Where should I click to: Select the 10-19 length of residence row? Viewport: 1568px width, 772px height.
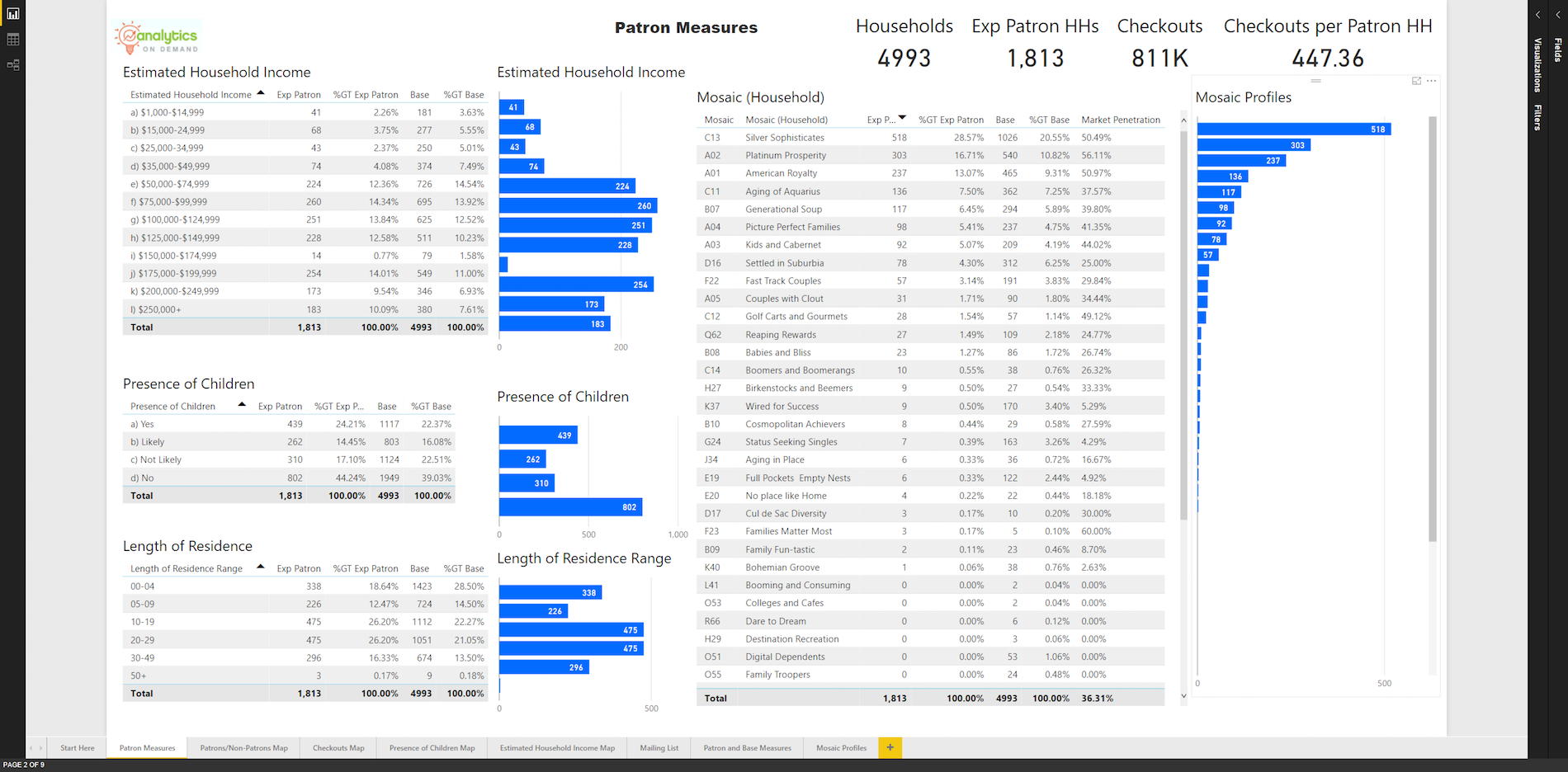pyautogui.click(x=305, y=622)
